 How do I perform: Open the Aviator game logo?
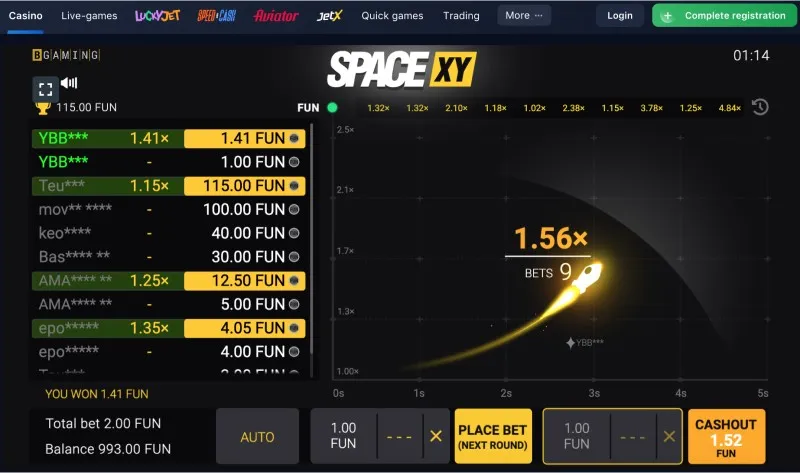(276, 16)
